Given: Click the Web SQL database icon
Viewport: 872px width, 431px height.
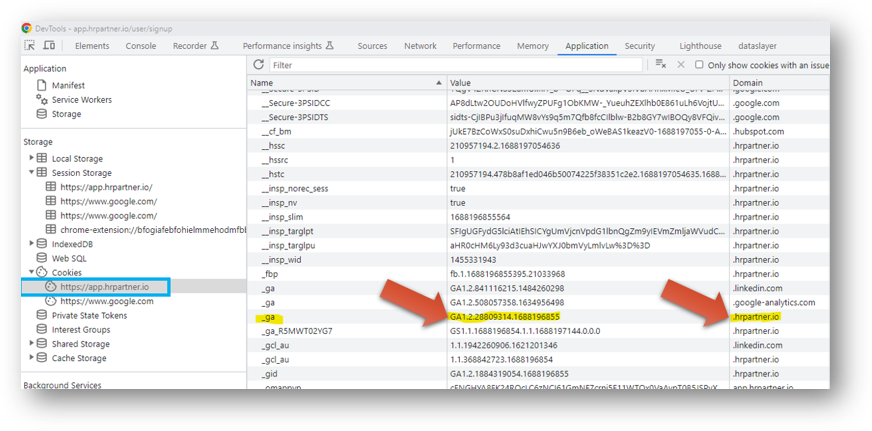Looking at the screenshot, I should [41, 258].
